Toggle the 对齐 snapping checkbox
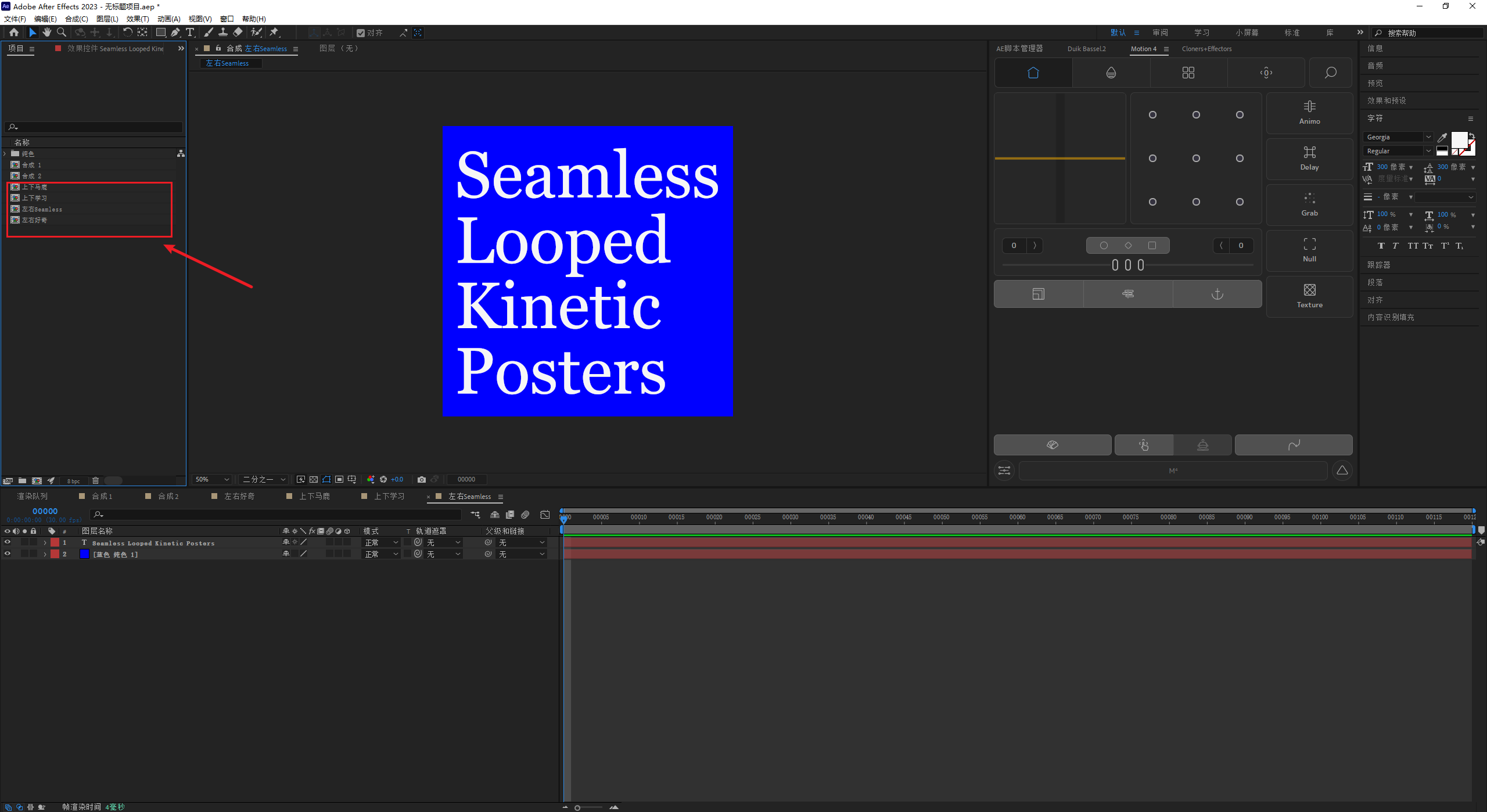Image resolution: width=1487 pixels, height=812 pixels. (361, 33)
